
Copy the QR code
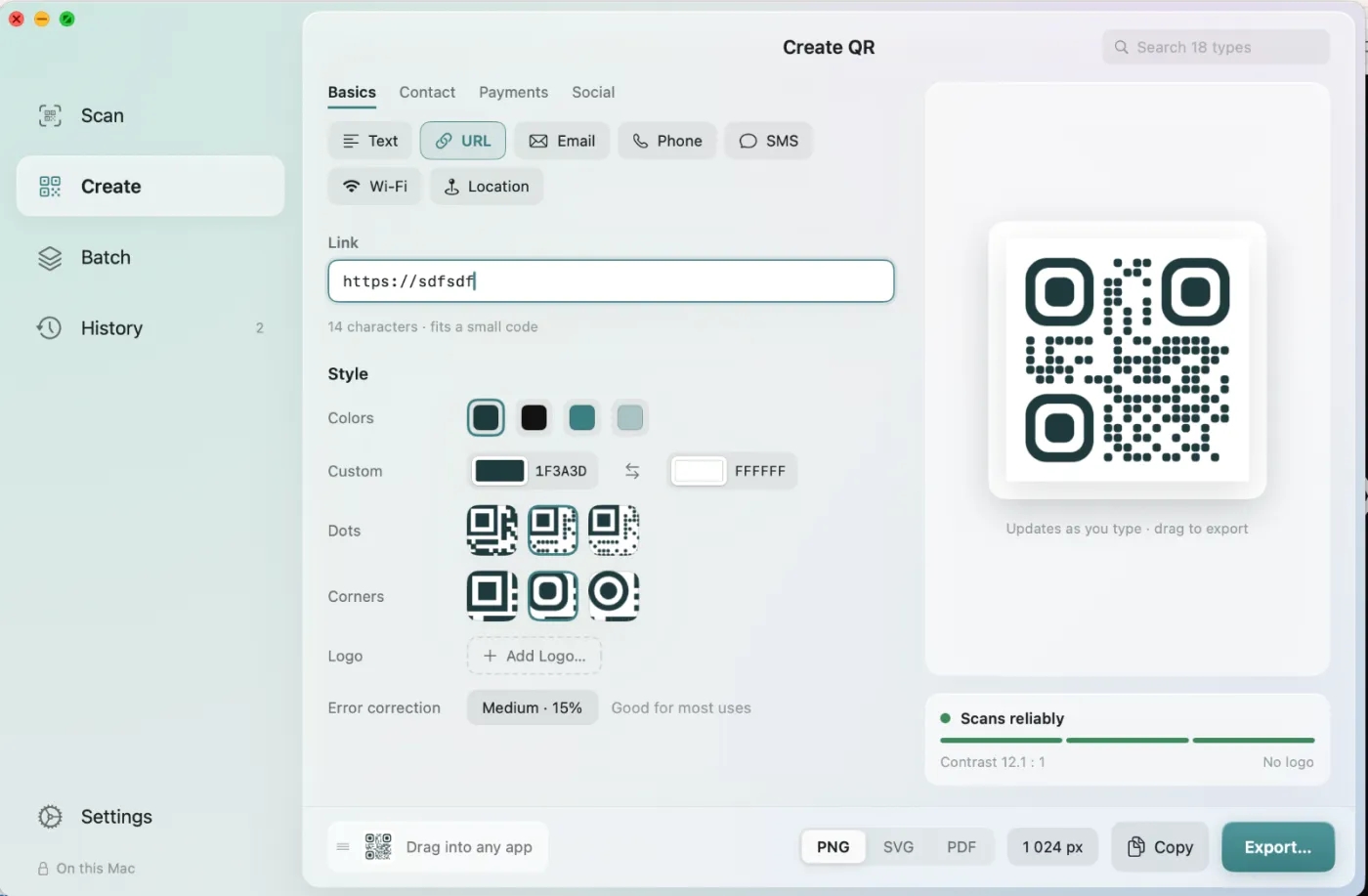[1160, 847]
